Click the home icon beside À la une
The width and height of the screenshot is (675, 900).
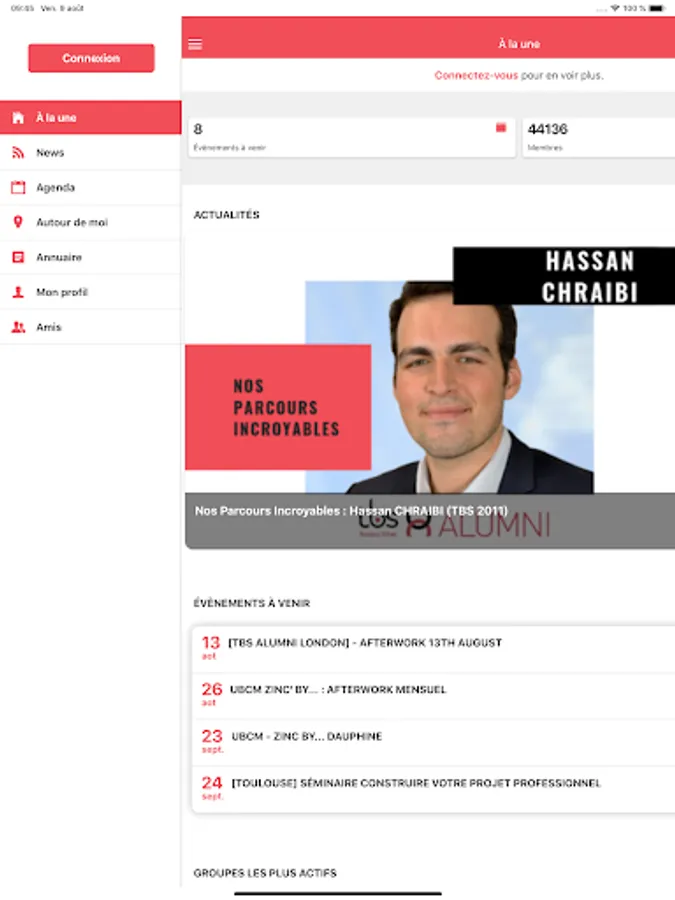(18, 118)
